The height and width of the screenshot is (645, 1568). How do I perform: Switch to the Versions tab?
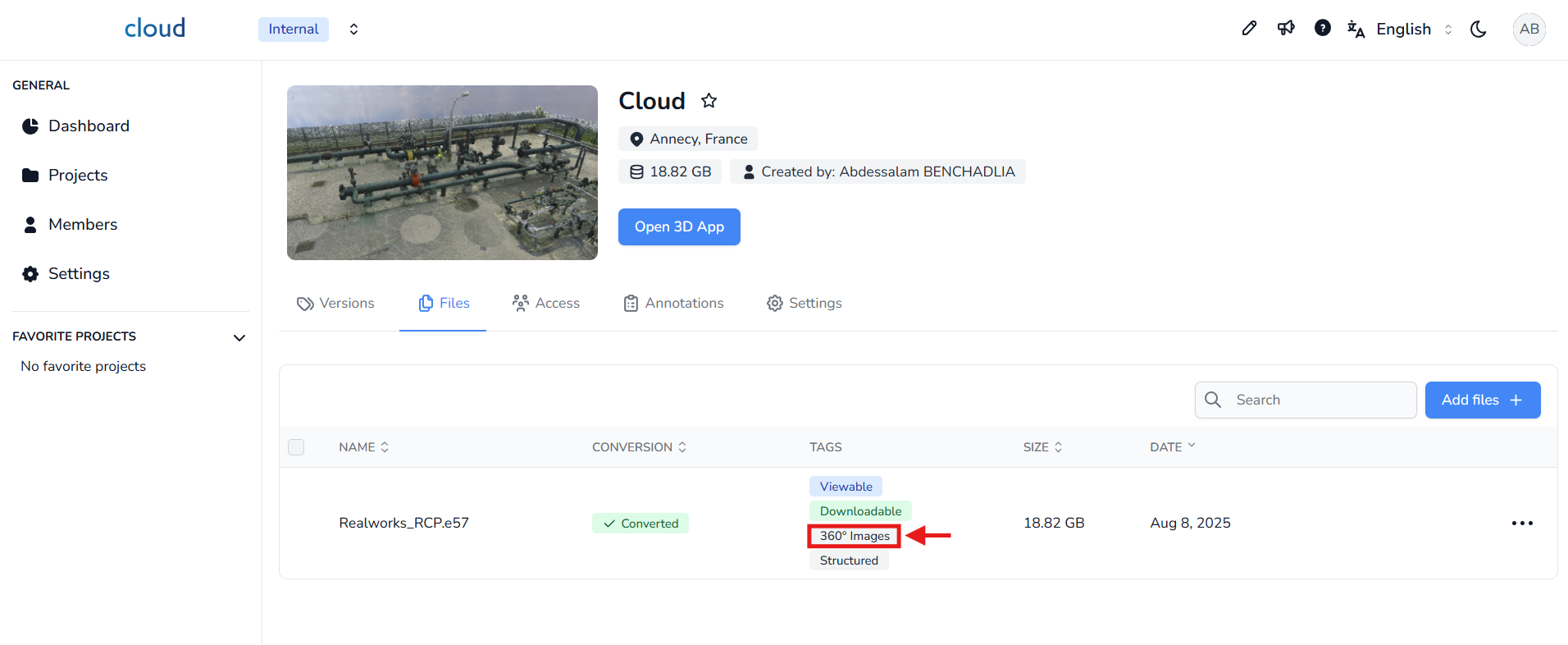[335, 304]
